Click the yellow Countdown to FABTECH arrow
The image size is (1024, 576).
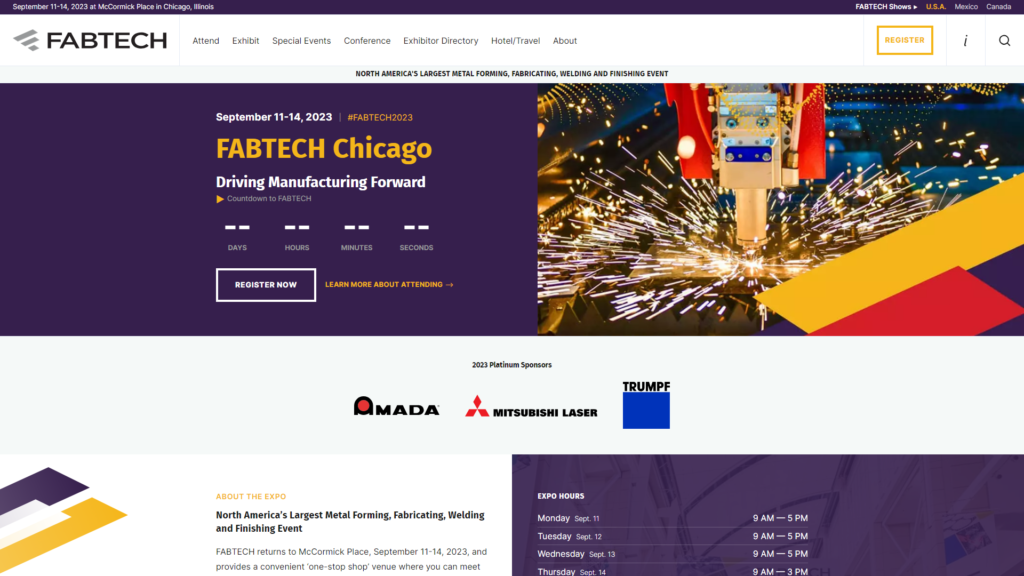pyautogui.click(x=220, y=199)
